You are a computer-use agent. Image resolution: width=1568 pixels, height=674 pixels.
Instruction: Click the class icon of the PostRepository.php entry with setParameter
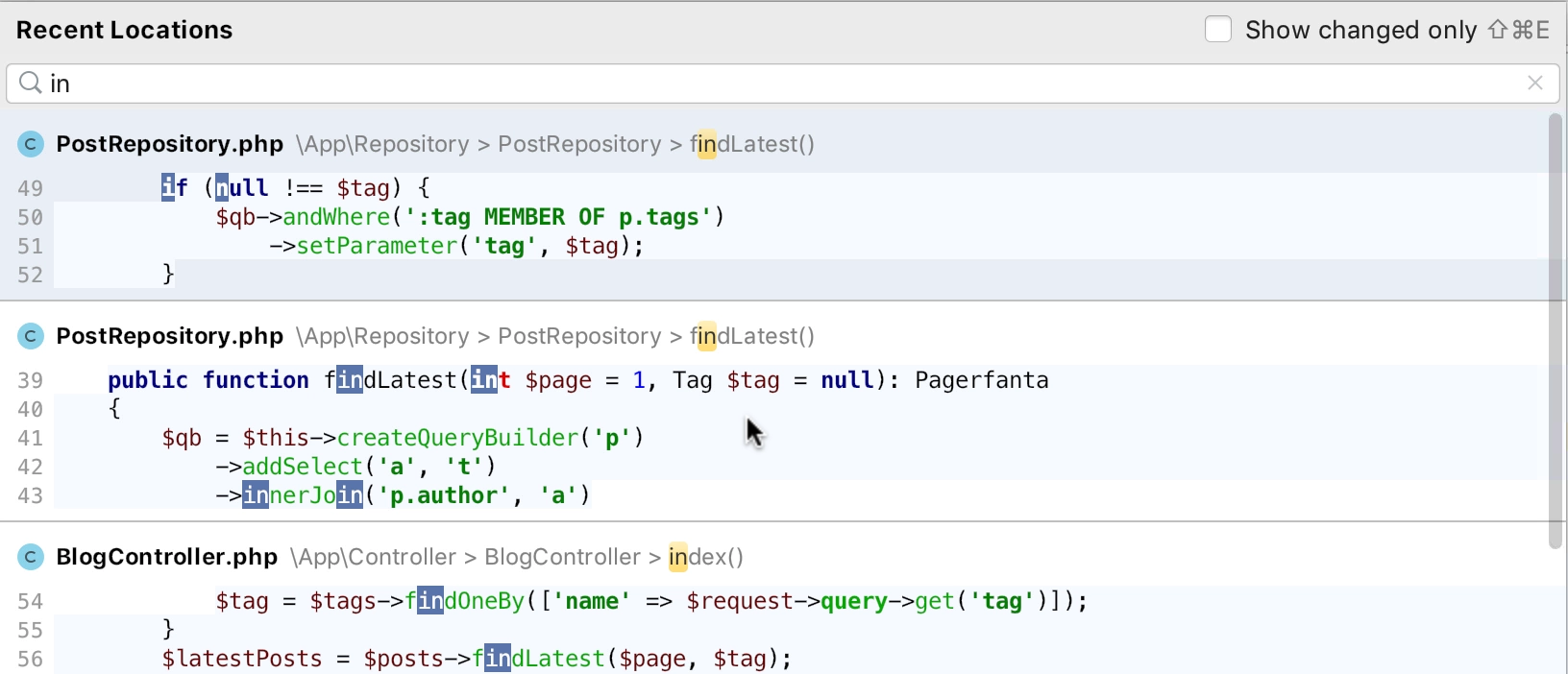click(31, 144)
